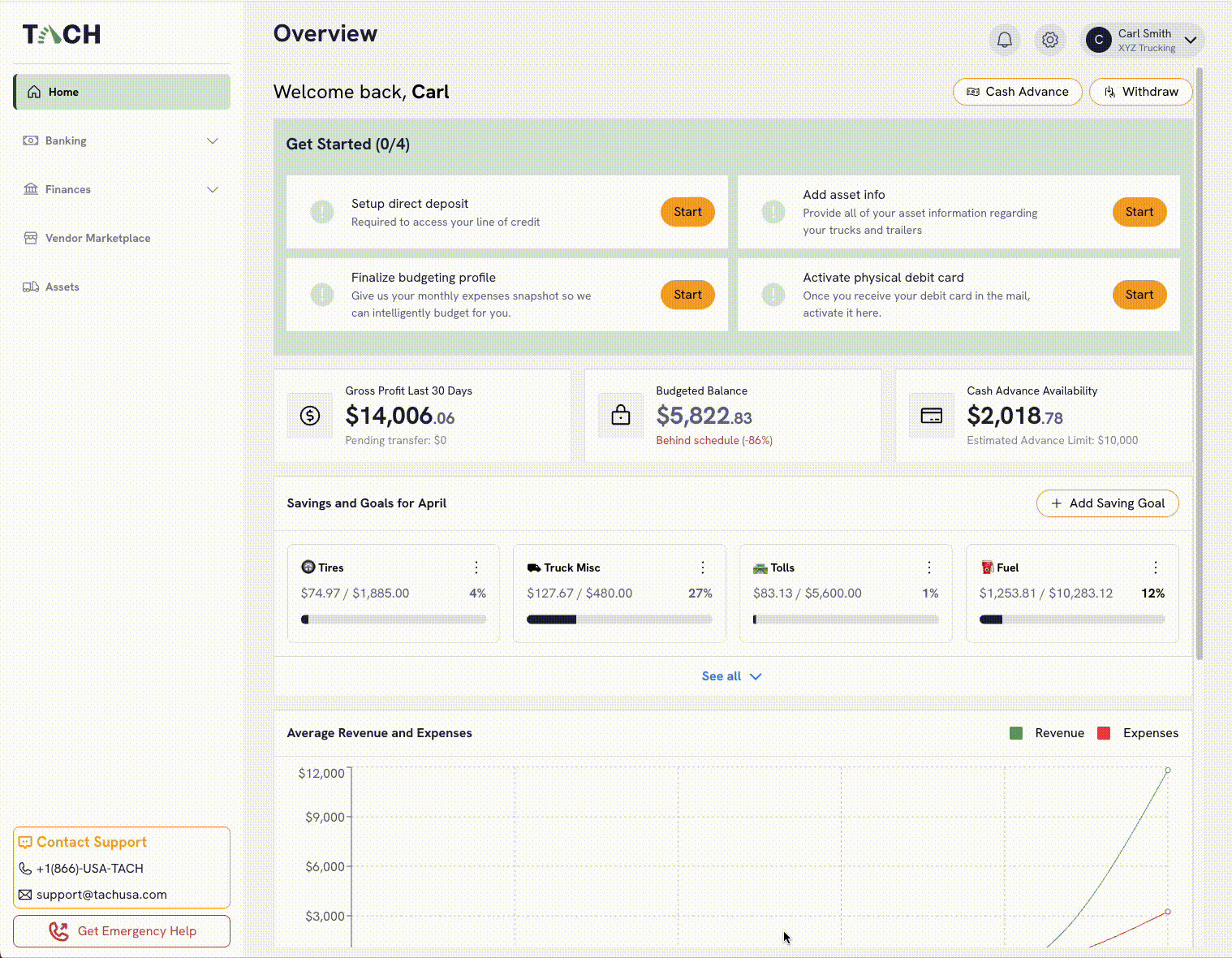Open the notifications bell
This screenshot has width=1232, height=958.
[1005, 40]
